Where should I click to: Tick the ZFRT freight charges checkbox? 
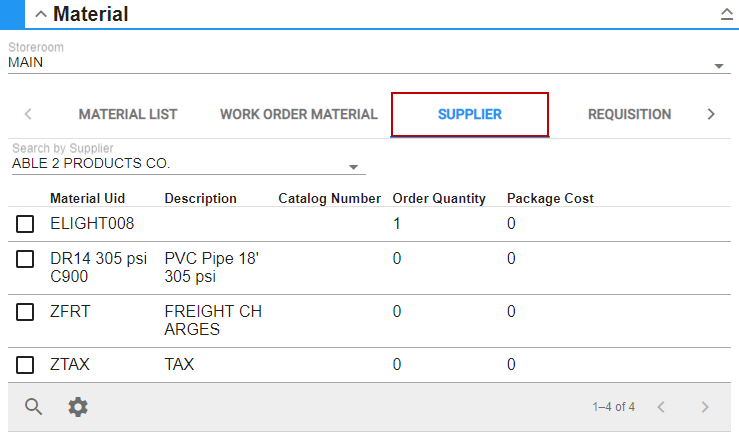coord(25,312)
